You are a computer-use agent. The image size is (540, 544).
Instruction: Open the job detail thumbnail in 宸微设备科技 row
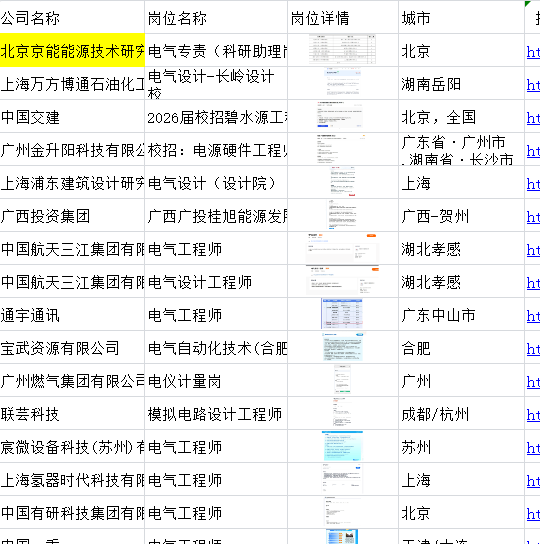(x=343, y=446)
